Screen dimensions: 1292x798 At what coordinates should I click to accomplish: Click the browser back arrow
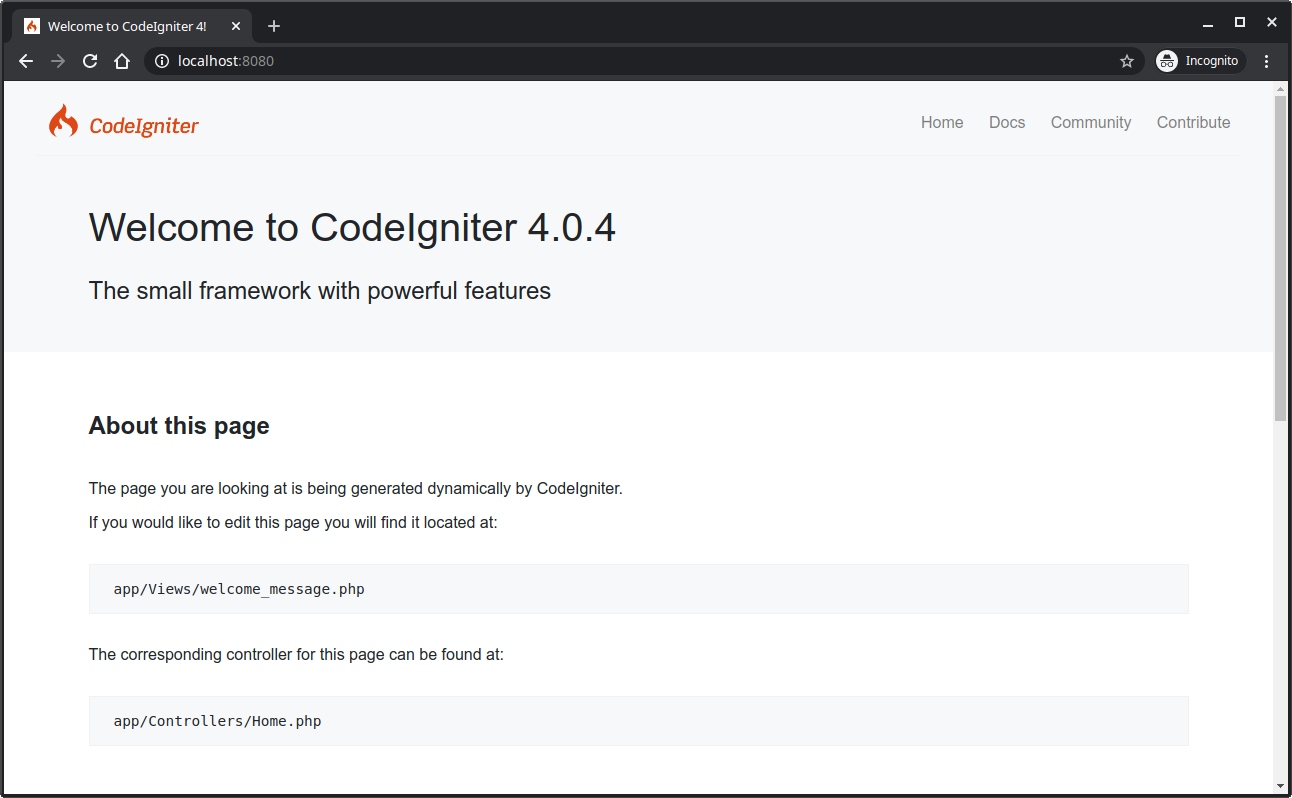click(x=26, y=61)
